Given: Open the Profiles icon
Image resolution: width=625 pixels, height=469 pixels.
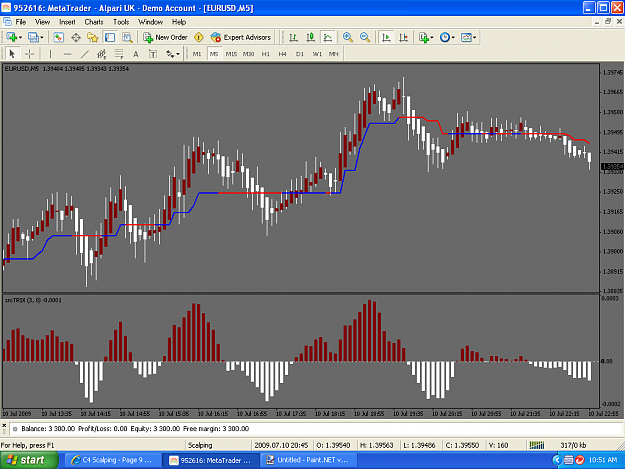Looking at the screenshot, I should [x=33, y=37].
